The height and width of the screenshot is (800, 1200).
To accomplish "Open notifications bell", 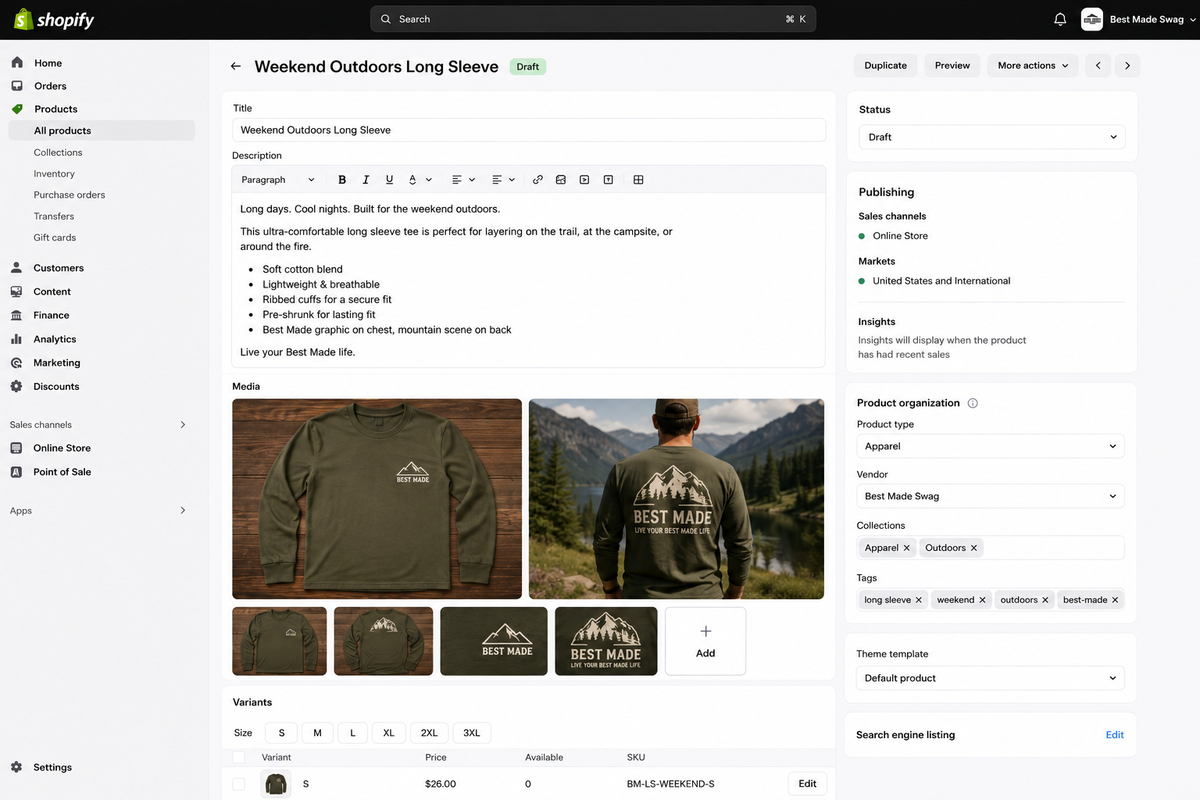I will (x=1060, y=19).
